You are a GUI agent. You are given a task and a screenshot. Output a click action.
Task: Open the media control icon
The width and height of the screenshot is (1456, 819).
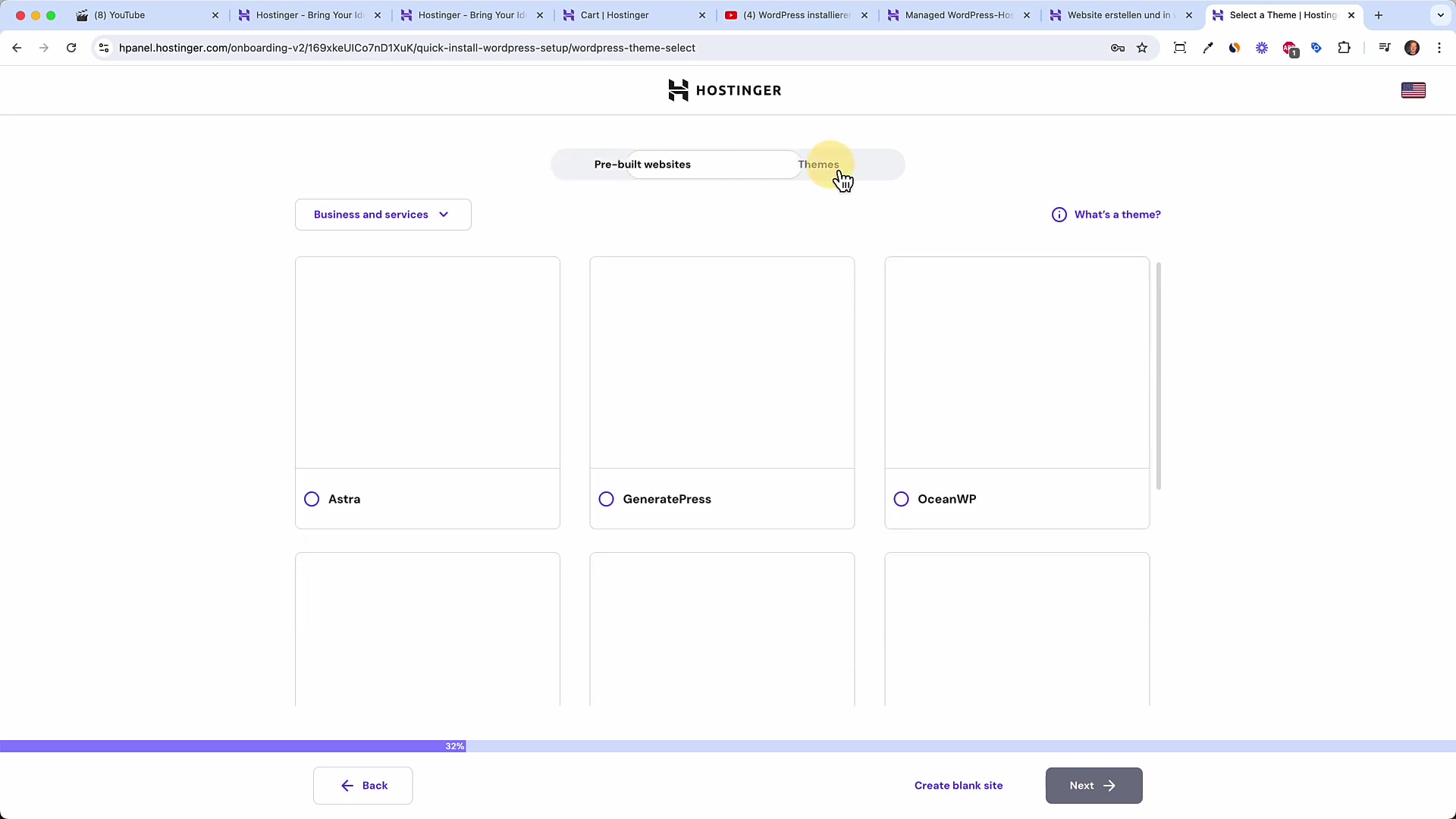pos(1385,48)
